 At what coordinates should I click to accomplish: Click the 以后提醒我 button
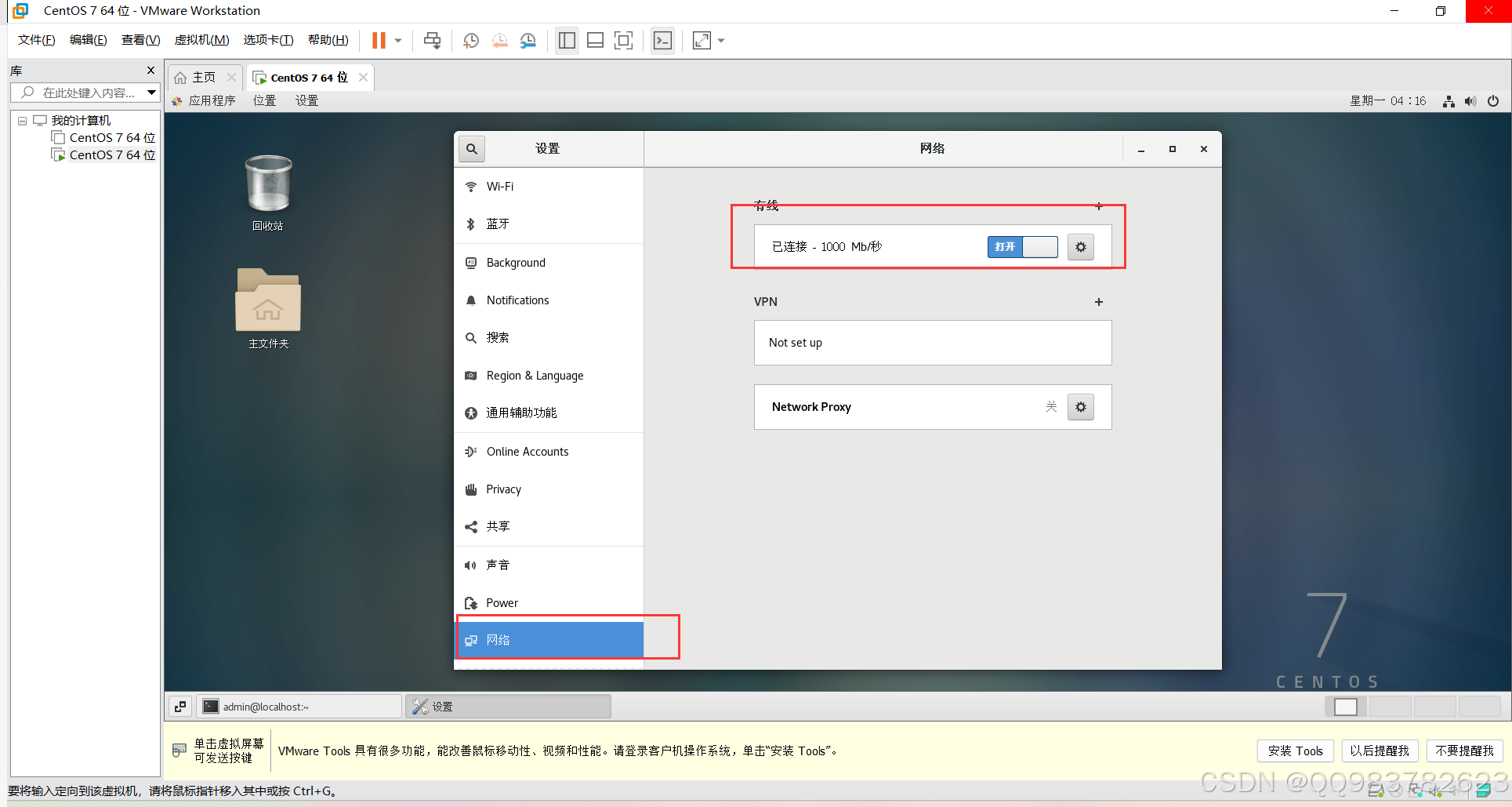click(x=1380, y=751)
